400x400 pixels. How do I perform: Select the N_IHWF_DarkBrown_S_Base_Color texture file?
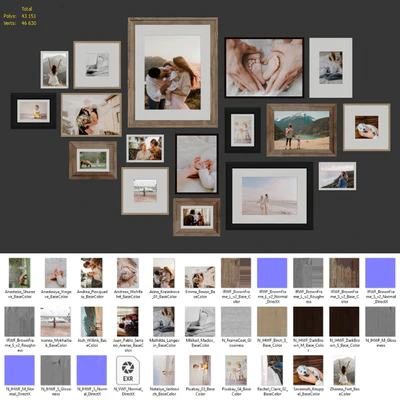click(x=344, y=322)
